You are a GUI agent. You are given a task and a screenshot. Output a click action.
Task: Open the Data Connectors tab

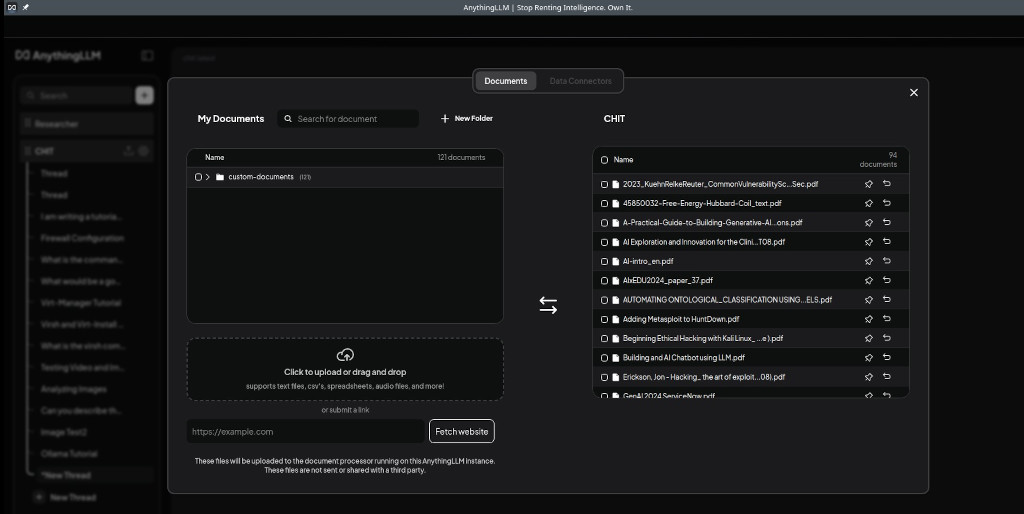pos(580,81)
